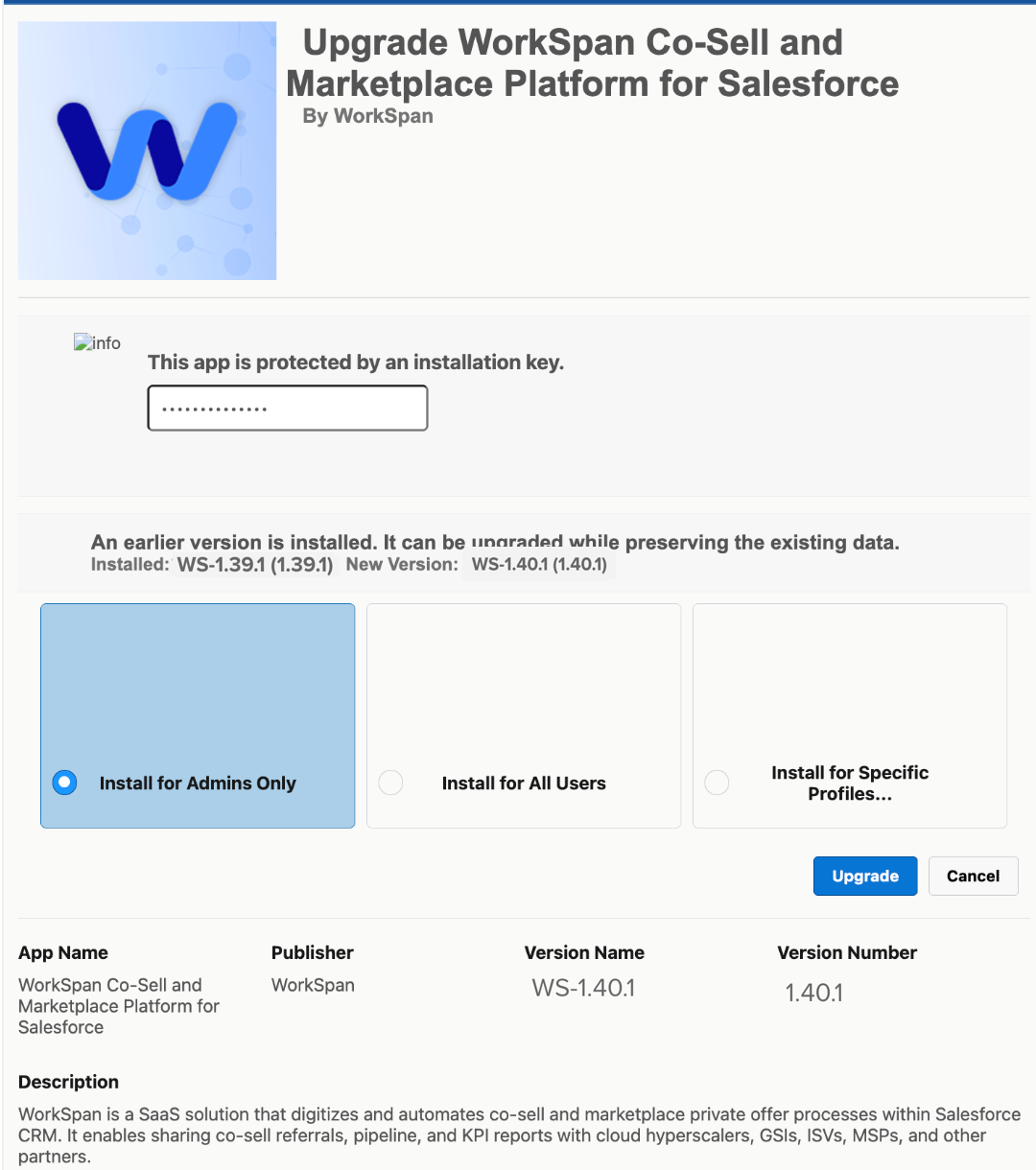
Task: Click the 'By WorkSpan' subtitle
Action: coord(367,116)
